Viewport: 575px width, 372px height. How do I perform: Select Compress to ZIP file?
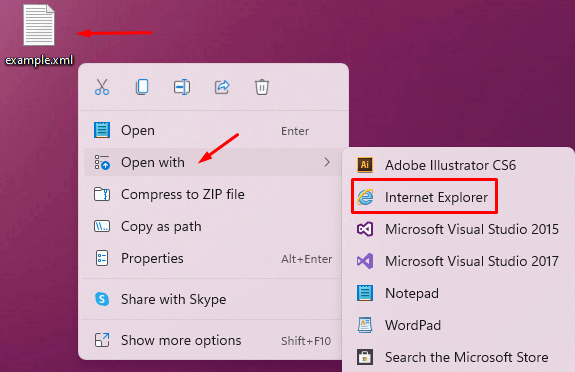coord(213,194)
